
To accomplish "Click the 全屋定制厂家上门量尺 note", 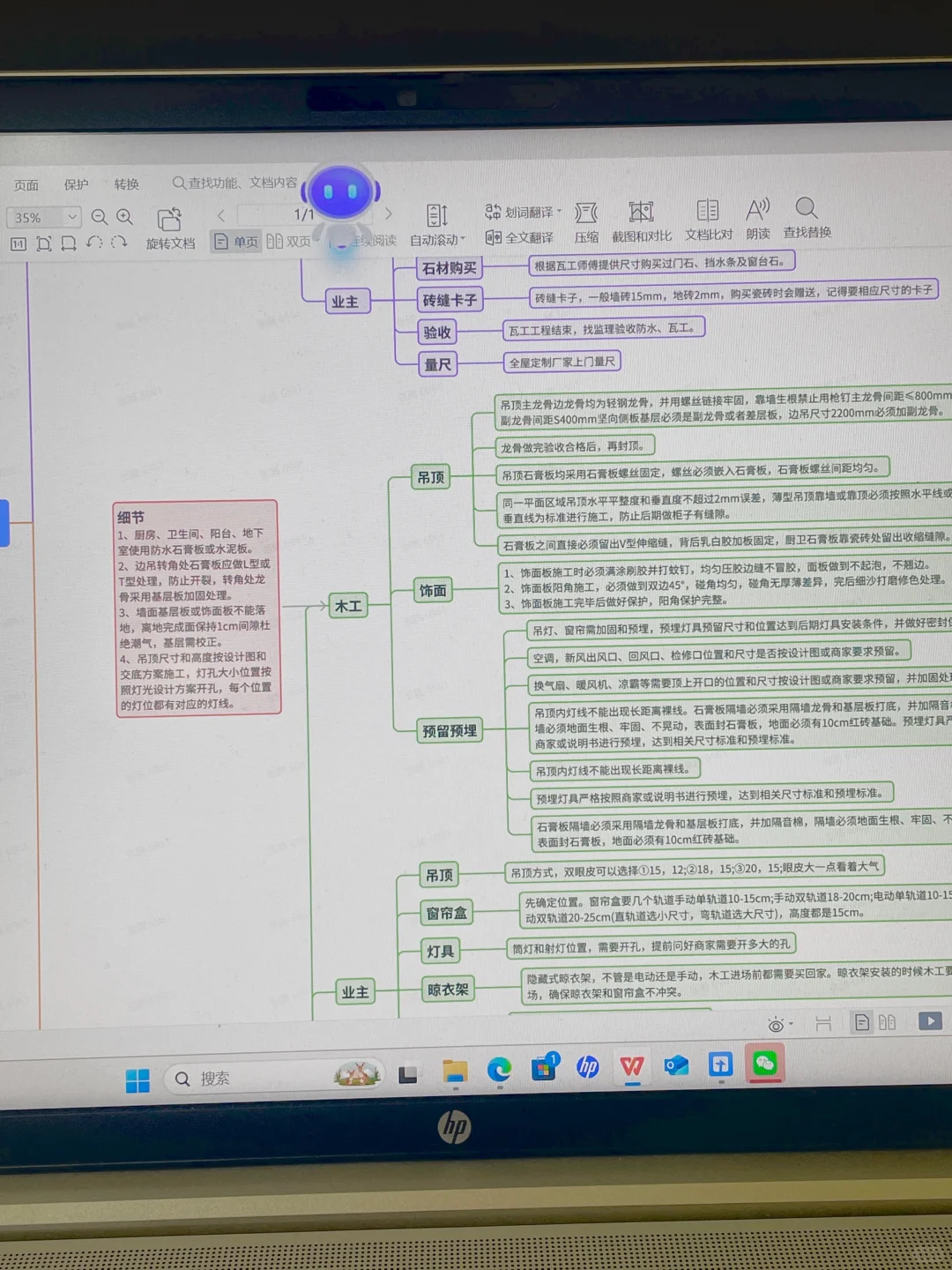I will 562,362.
